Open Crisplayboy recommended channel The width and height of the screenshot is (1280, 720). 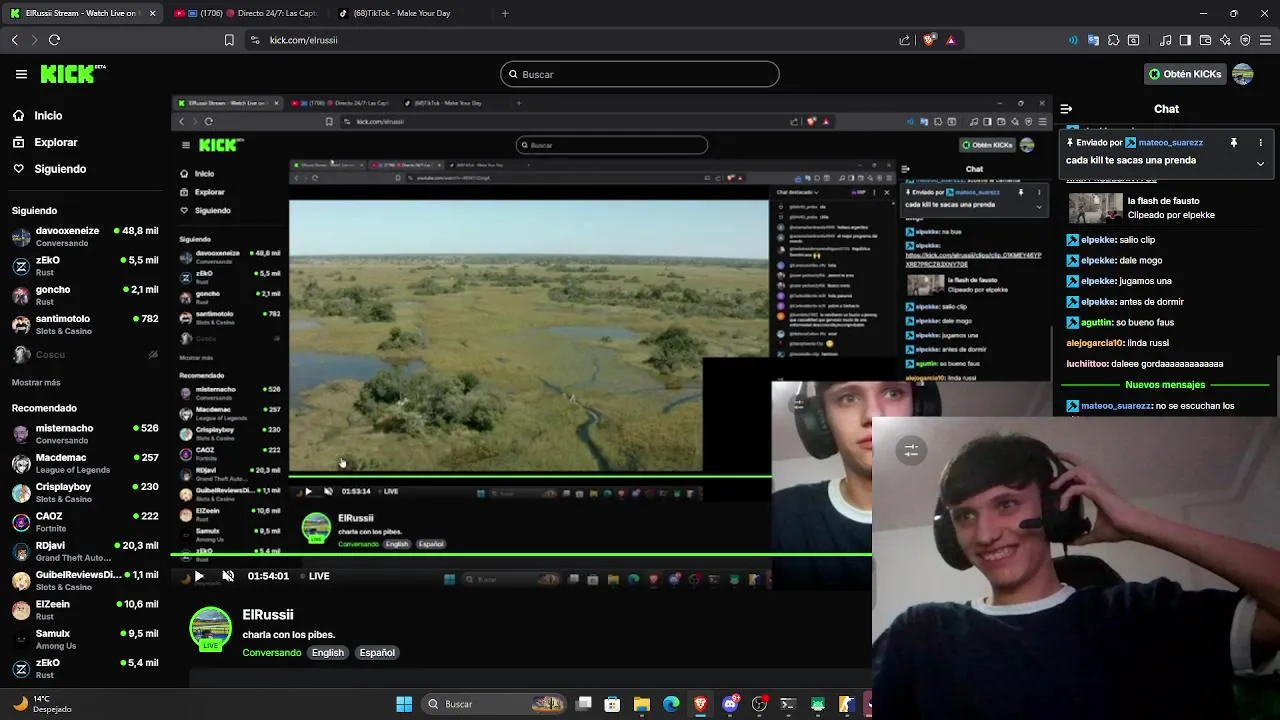pos(85,493)
